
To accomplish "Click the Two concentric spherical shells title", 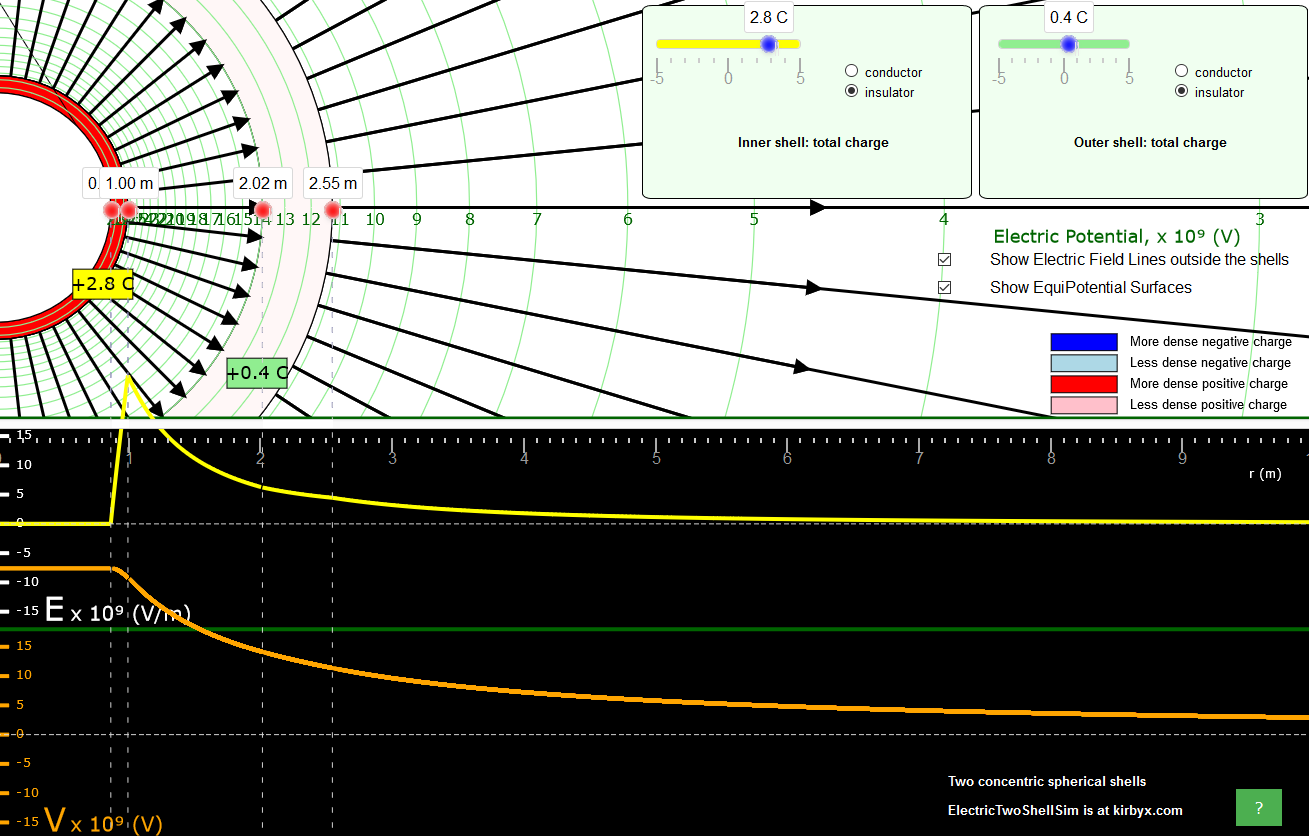I will coord(1047,781).
